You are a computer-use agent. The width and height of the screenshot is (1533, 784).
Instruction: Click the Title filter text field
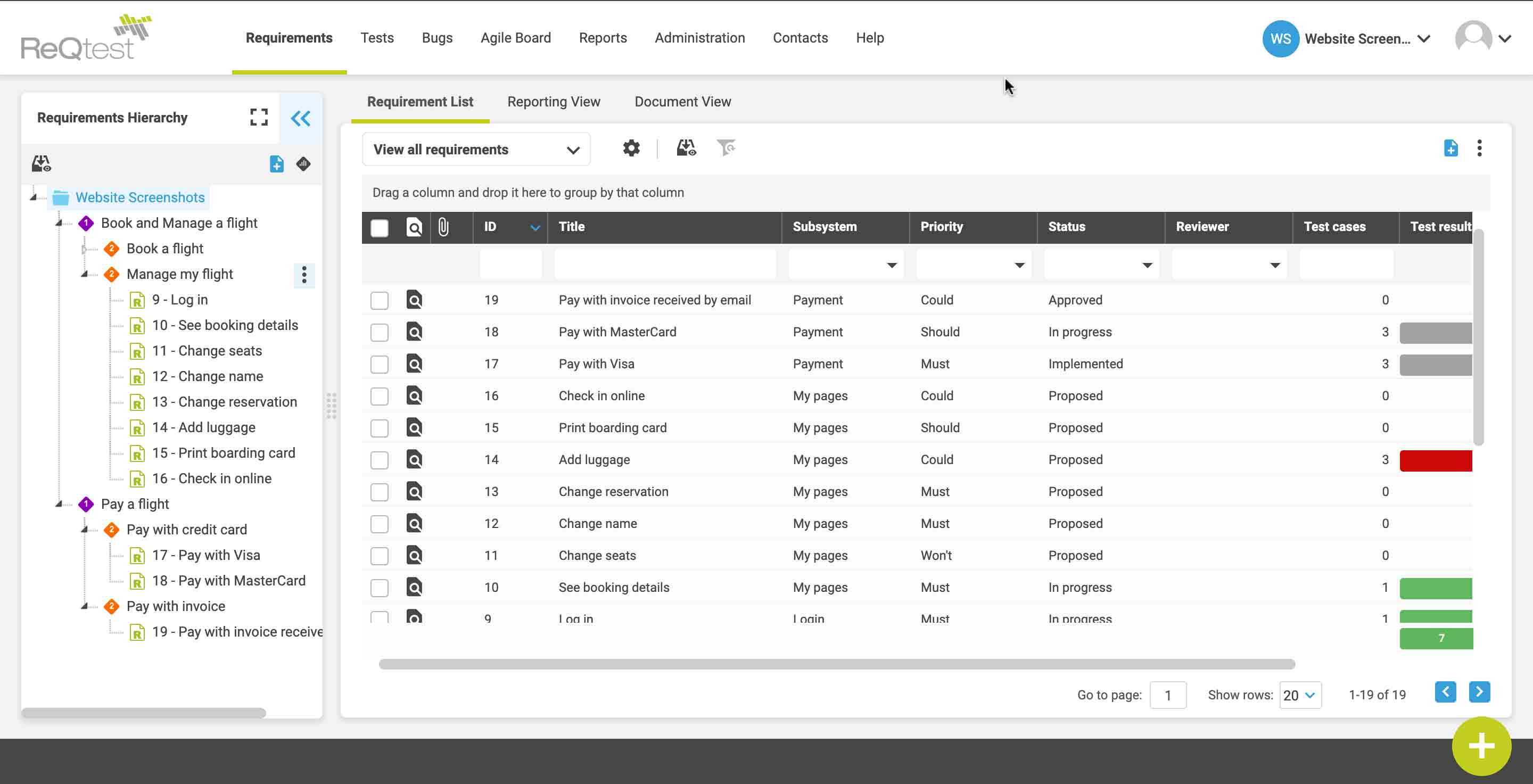[665, 265]
